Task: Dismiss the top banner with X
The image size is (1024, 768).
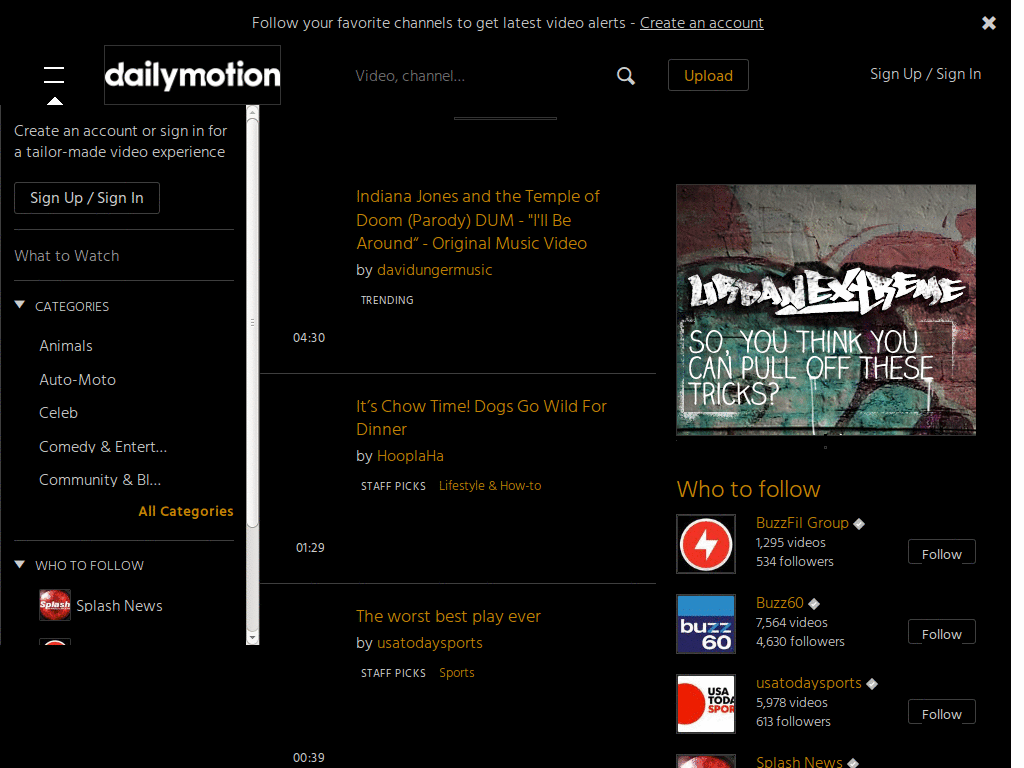Action: [989, 23]
